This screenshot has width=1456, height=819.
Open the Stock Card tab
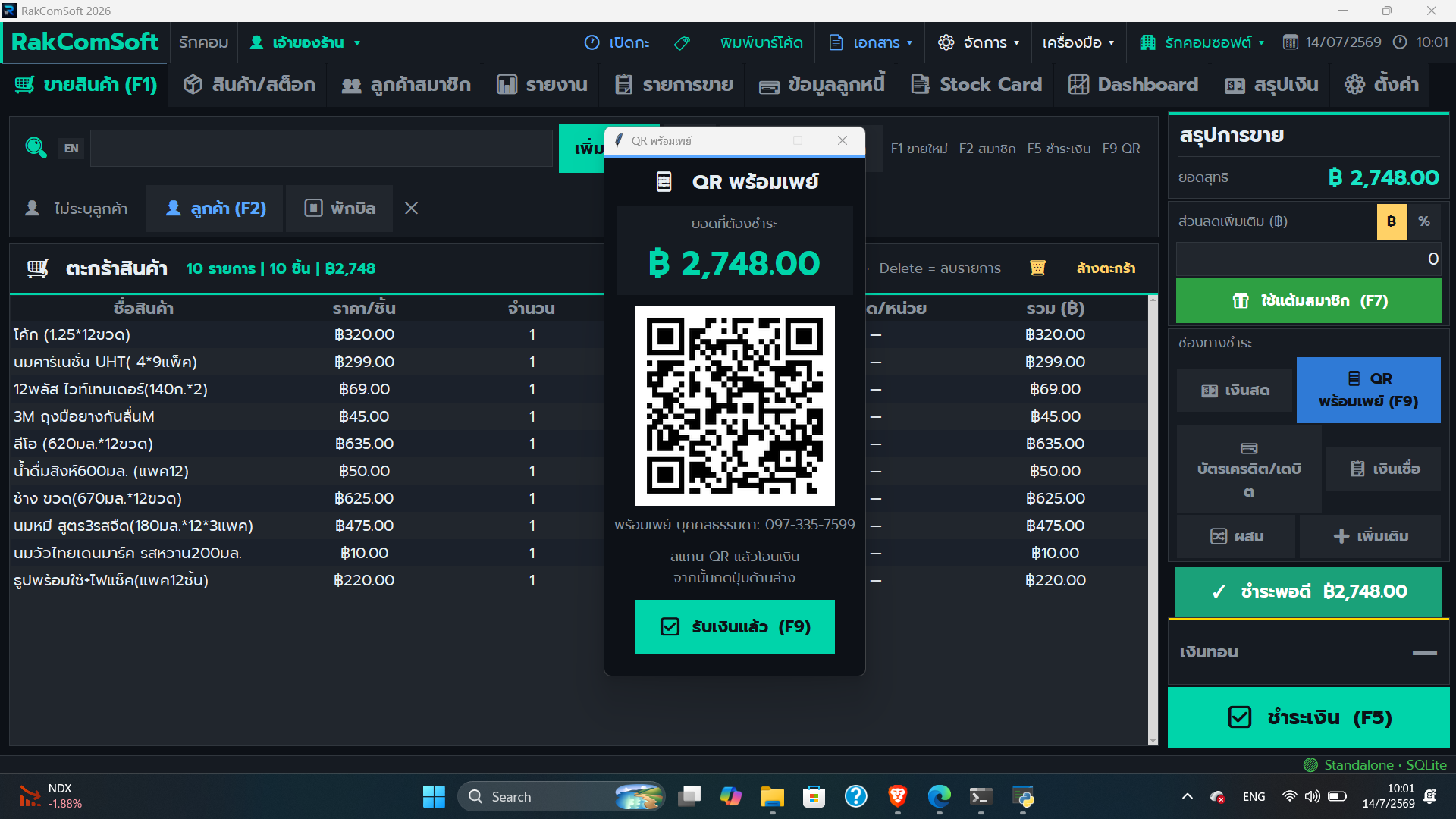[x=976, y=84]
